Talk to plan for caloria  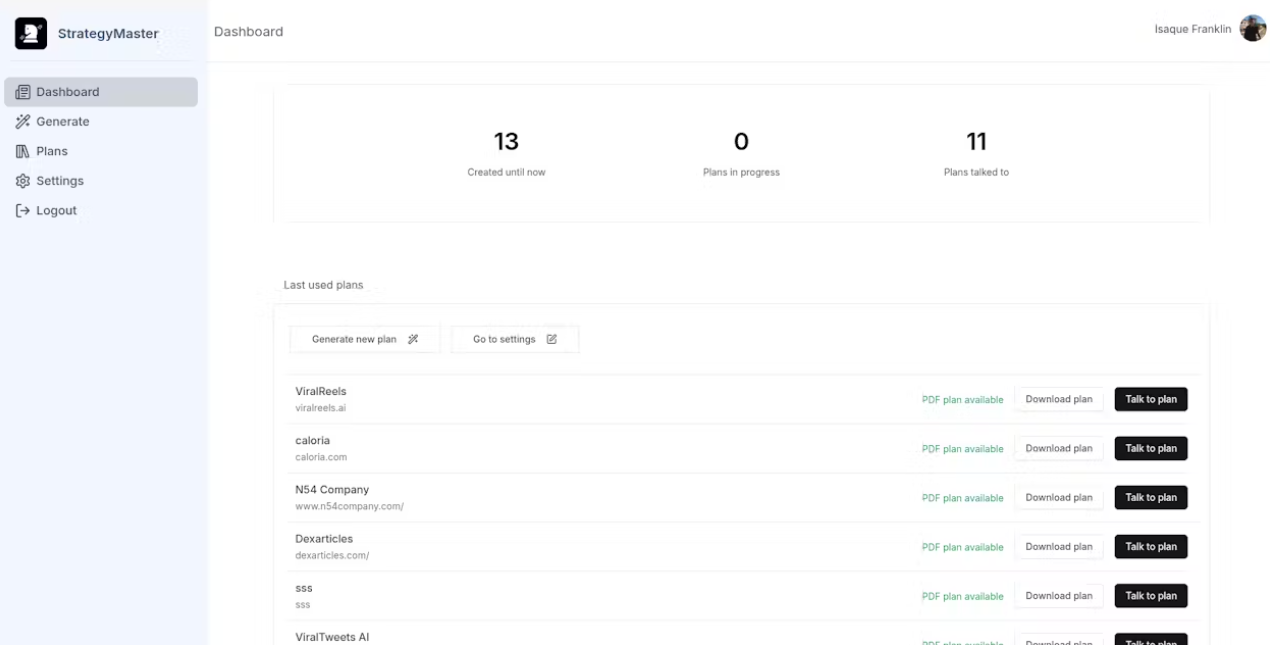(x=1151, y=448)
